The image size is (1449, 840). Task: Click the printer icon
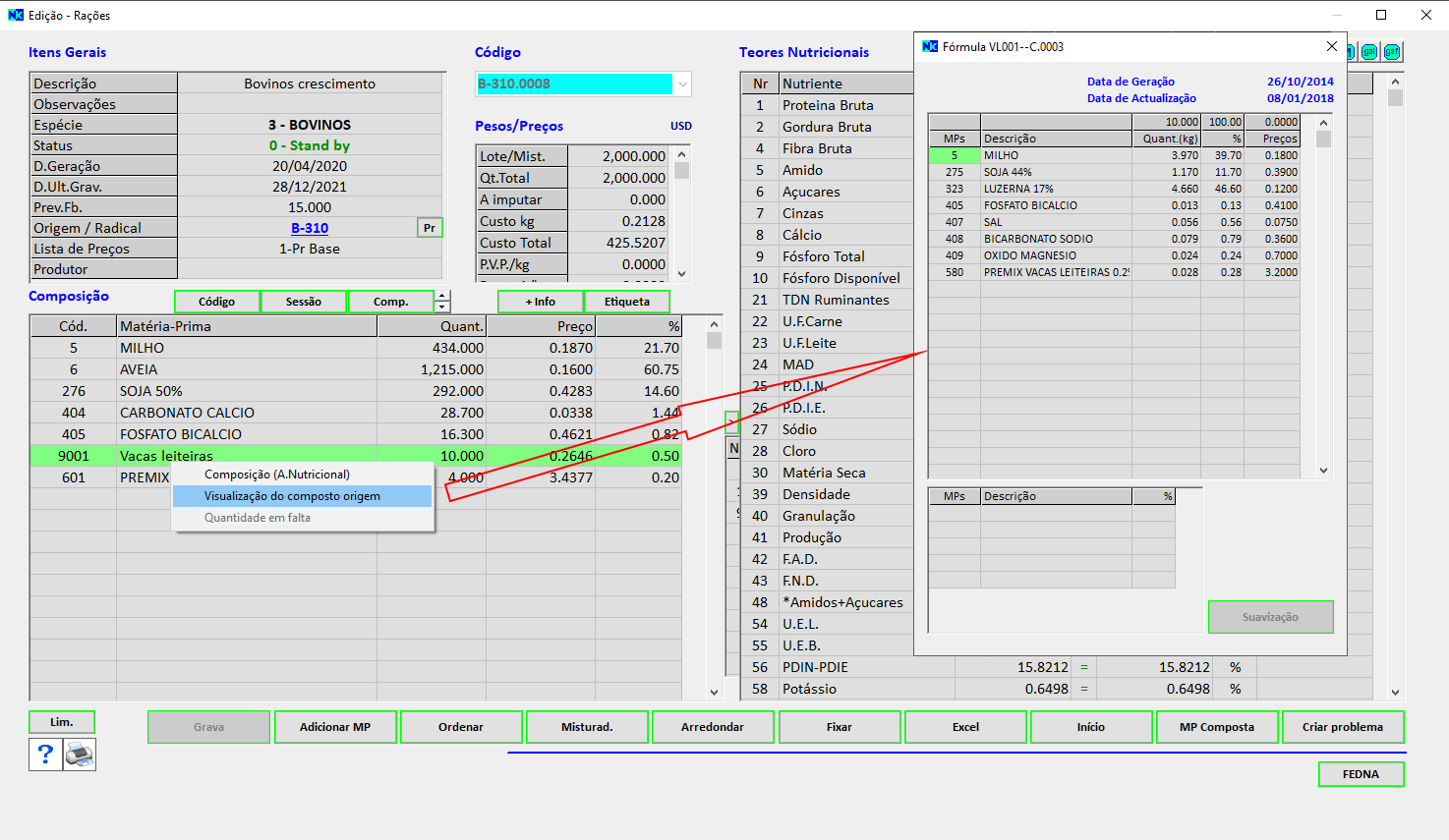80,755
